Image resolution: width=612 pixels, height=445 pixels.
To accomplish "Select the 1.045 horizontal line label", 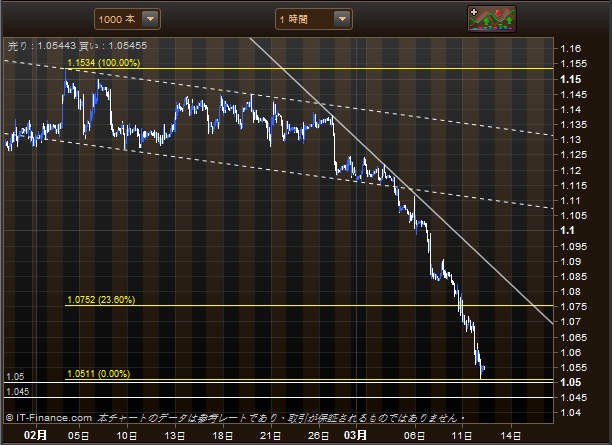I will pos(18,392).
